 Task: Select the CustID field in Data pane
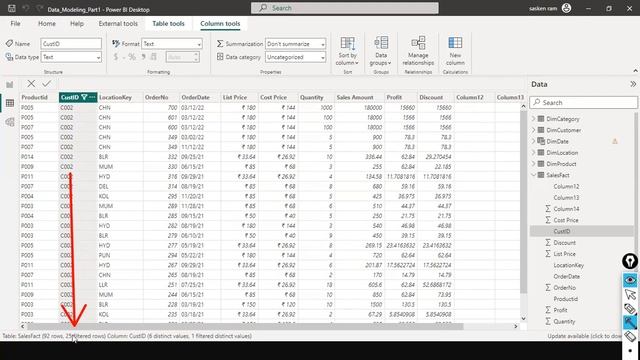coord(561,231)
